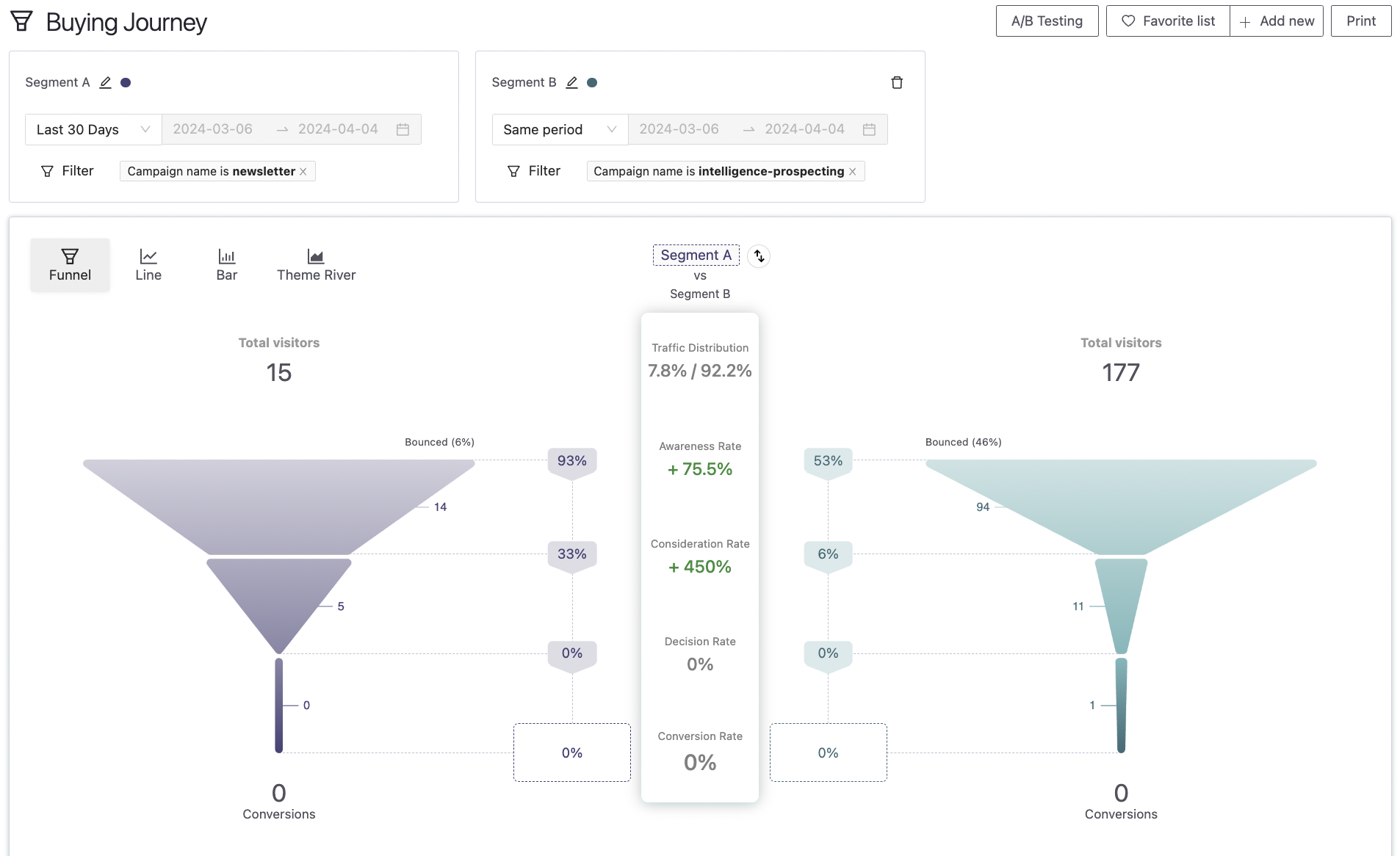Viewport: 1400px width, 856px height.
Task: Click Segment A purple color dot
Action: click(x=126, y=82)
